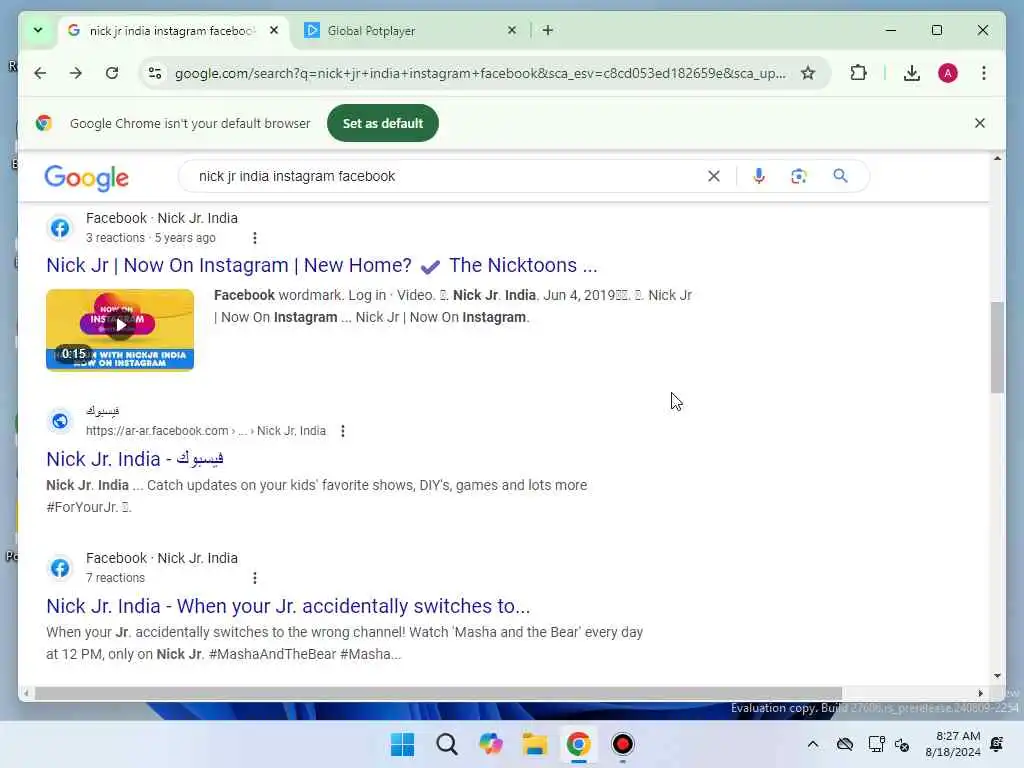Close the nick jr india search tab
The height and width of the screenshot is (768, 1024).
[274, 30]
